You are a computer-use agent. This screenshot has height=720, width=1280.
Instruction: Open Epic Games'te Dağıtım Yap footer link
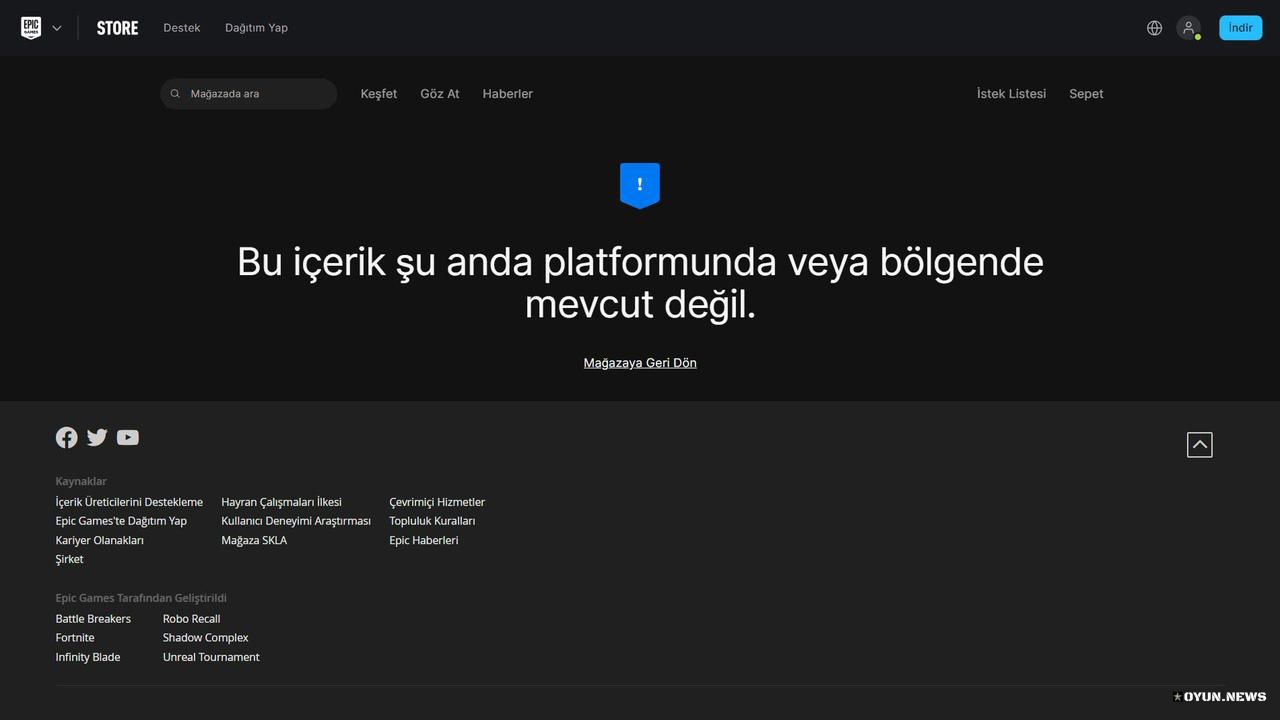121,521
